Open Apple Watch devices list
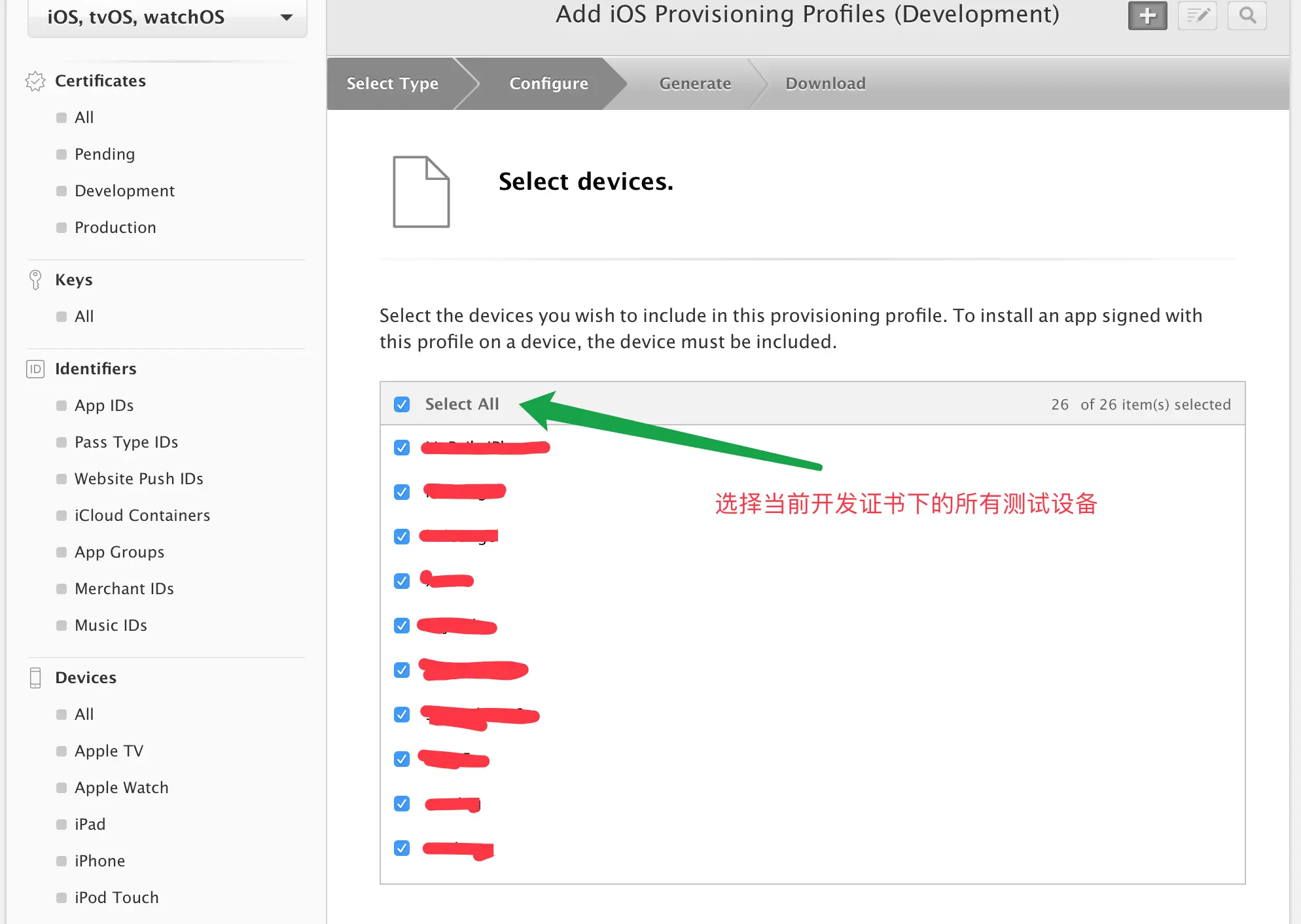The image size is (1301, 924). (121, 788)
